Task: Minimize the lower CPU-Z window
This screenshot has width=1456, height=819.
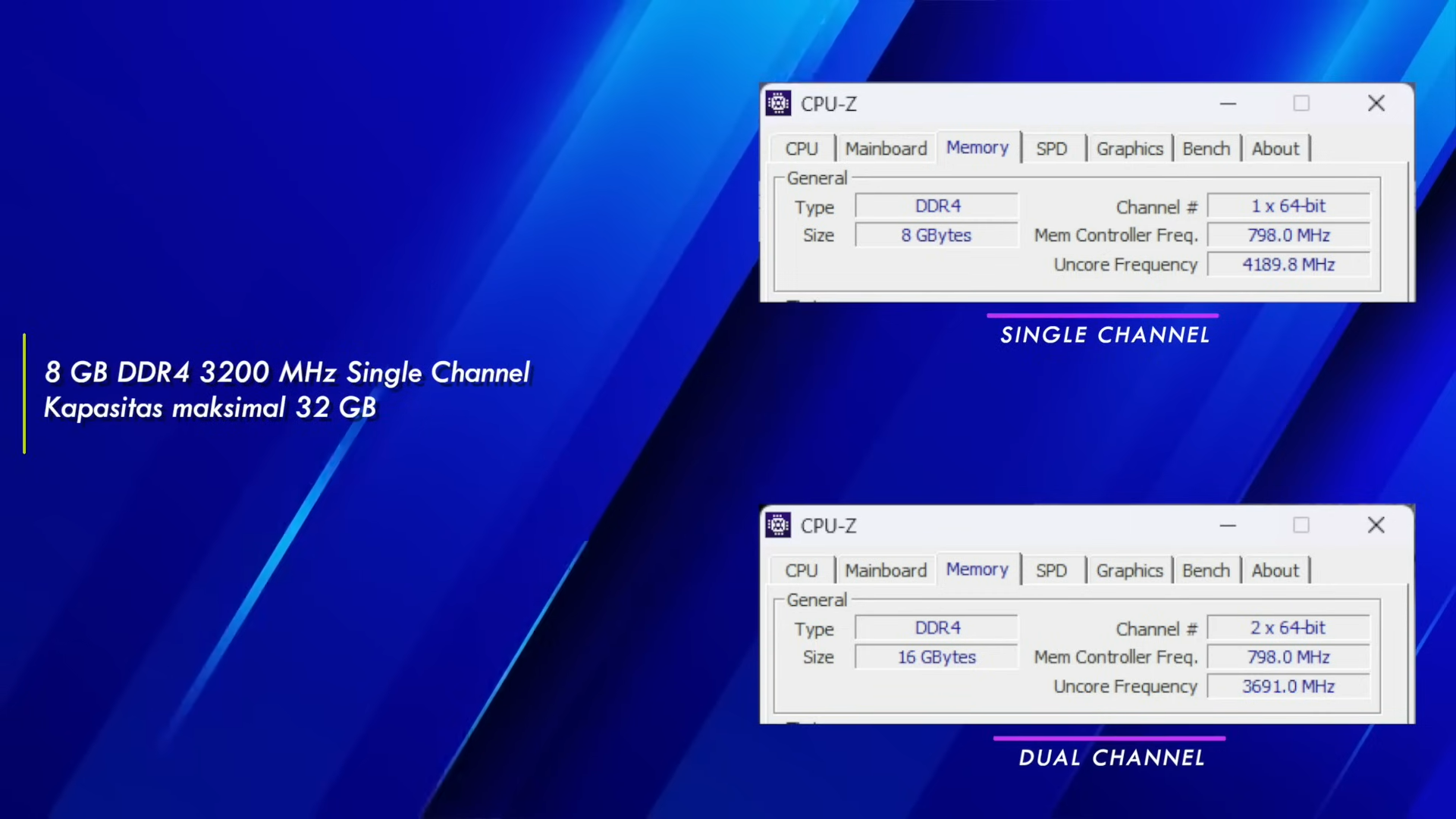Action: 1228,525
